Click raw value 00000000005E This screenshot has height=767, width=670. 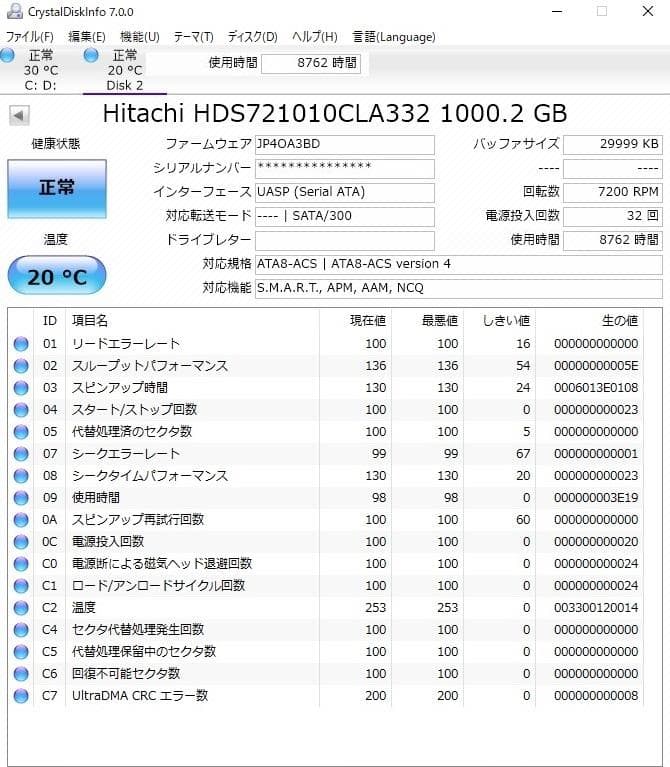coord(596,366)
